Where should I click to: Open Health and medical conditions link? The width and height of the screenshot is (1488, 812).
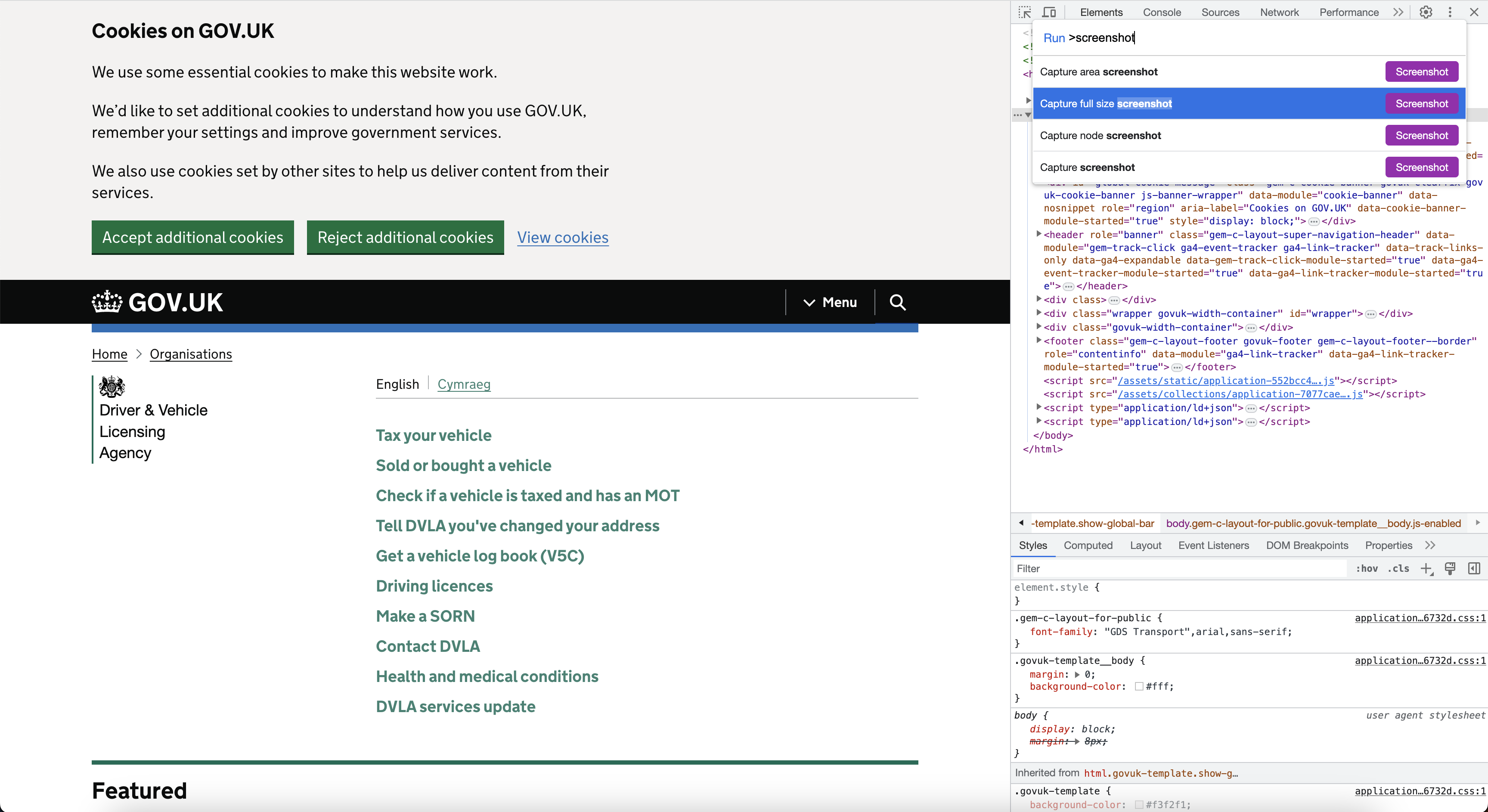(x=487, y=676)
